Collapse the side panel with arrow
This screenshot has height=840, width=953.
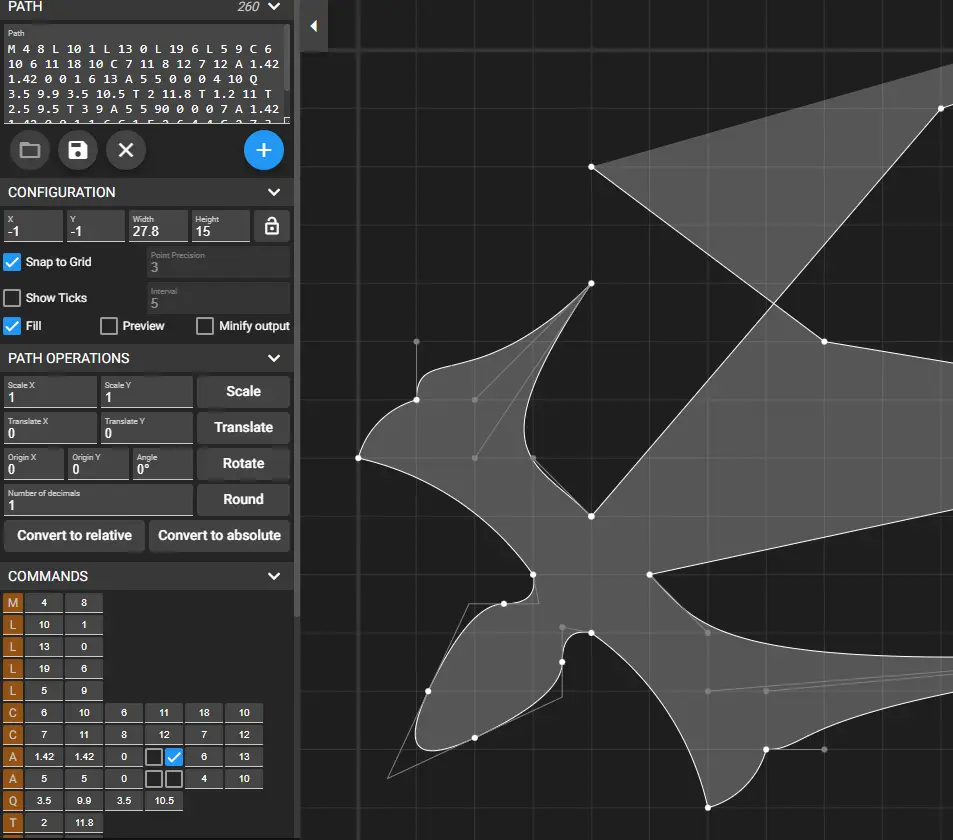pyautogui.click(x=313, y=26)
